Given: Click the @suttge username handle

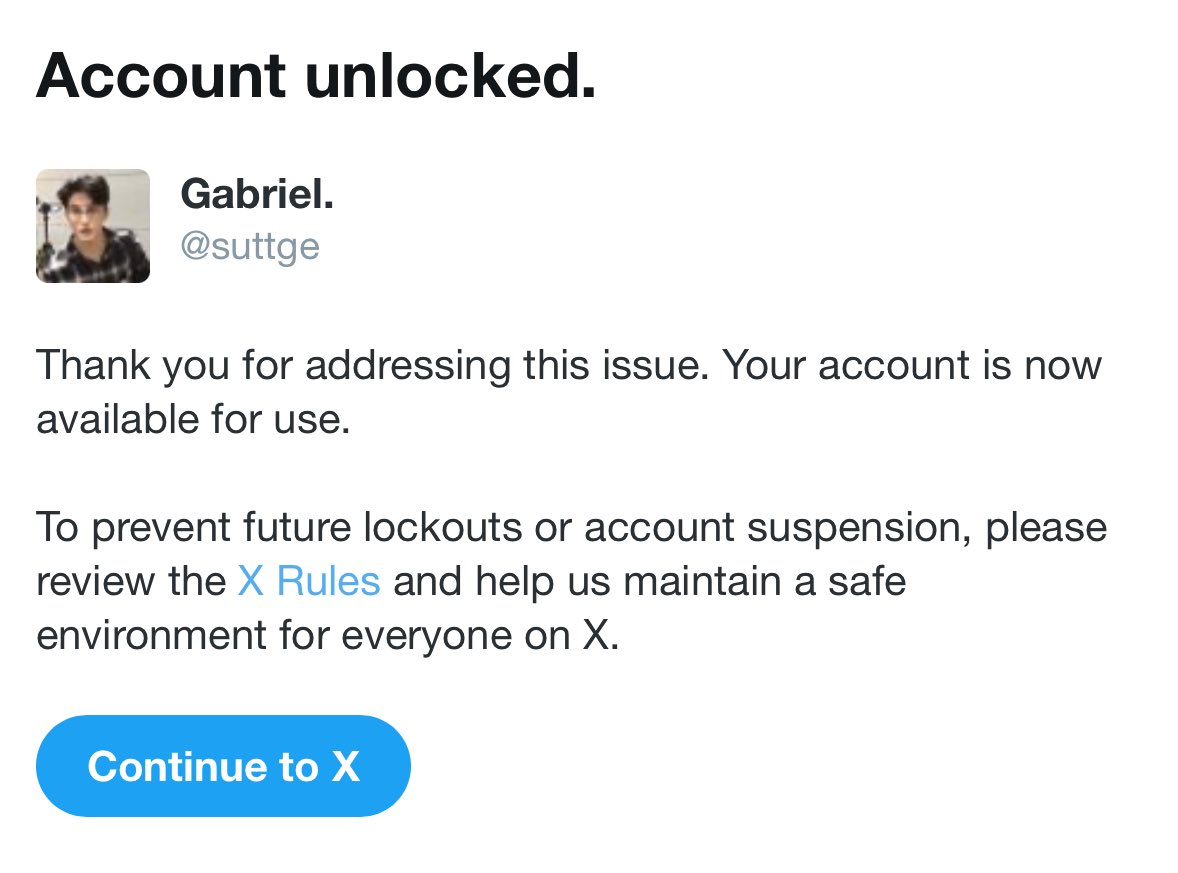Looking at the screenshot, I should point(250,247).
